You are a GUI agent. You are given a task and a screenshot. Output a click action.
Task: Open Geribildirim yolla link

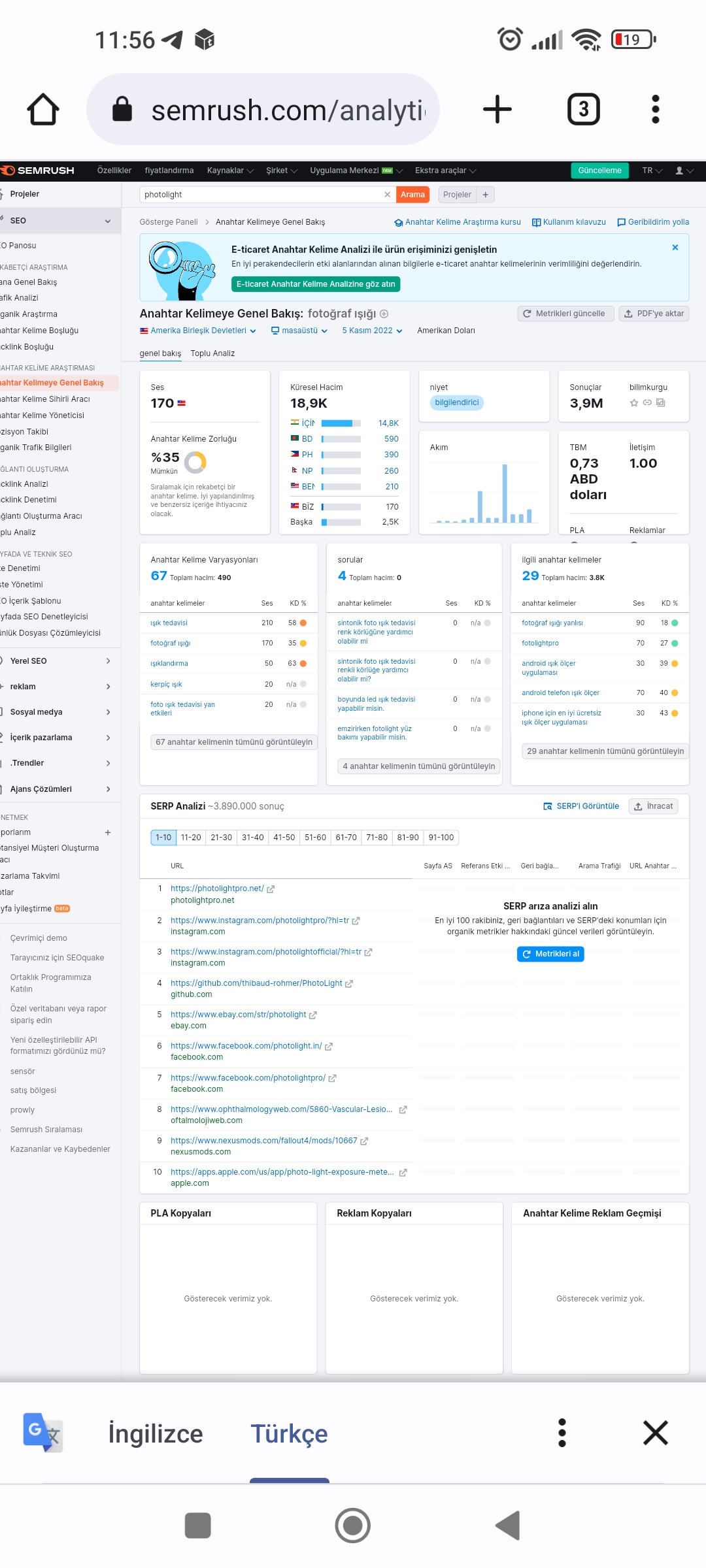[653, 222]
